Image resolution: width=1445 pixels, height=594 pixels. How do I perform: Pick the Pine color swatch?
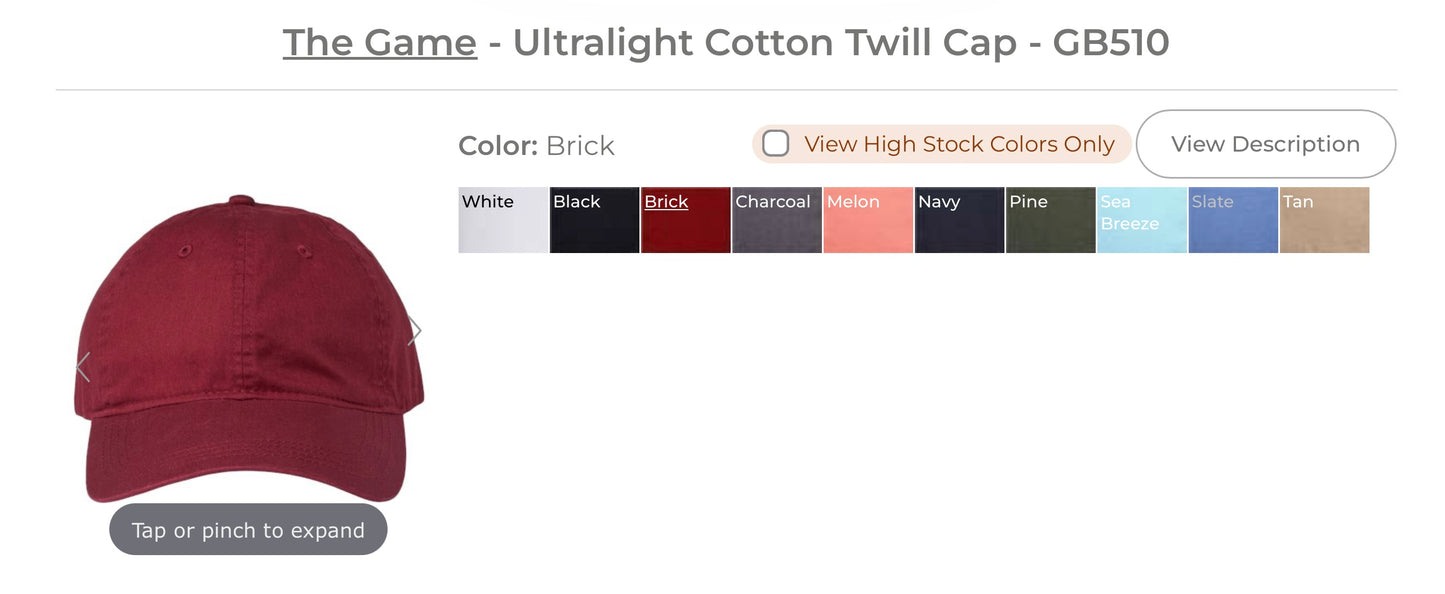click(x=1050, y=220)
